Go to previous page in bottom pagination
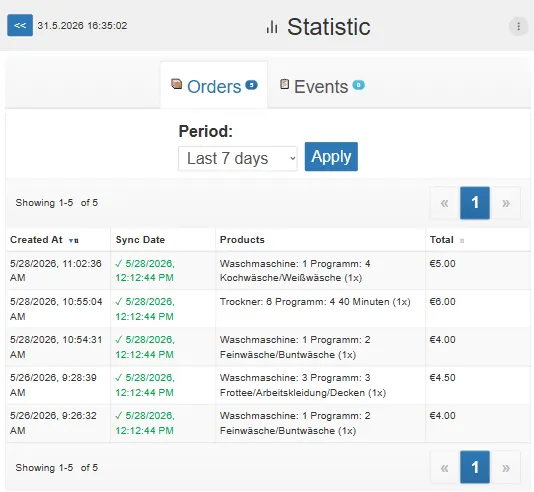 click(445, 467)
